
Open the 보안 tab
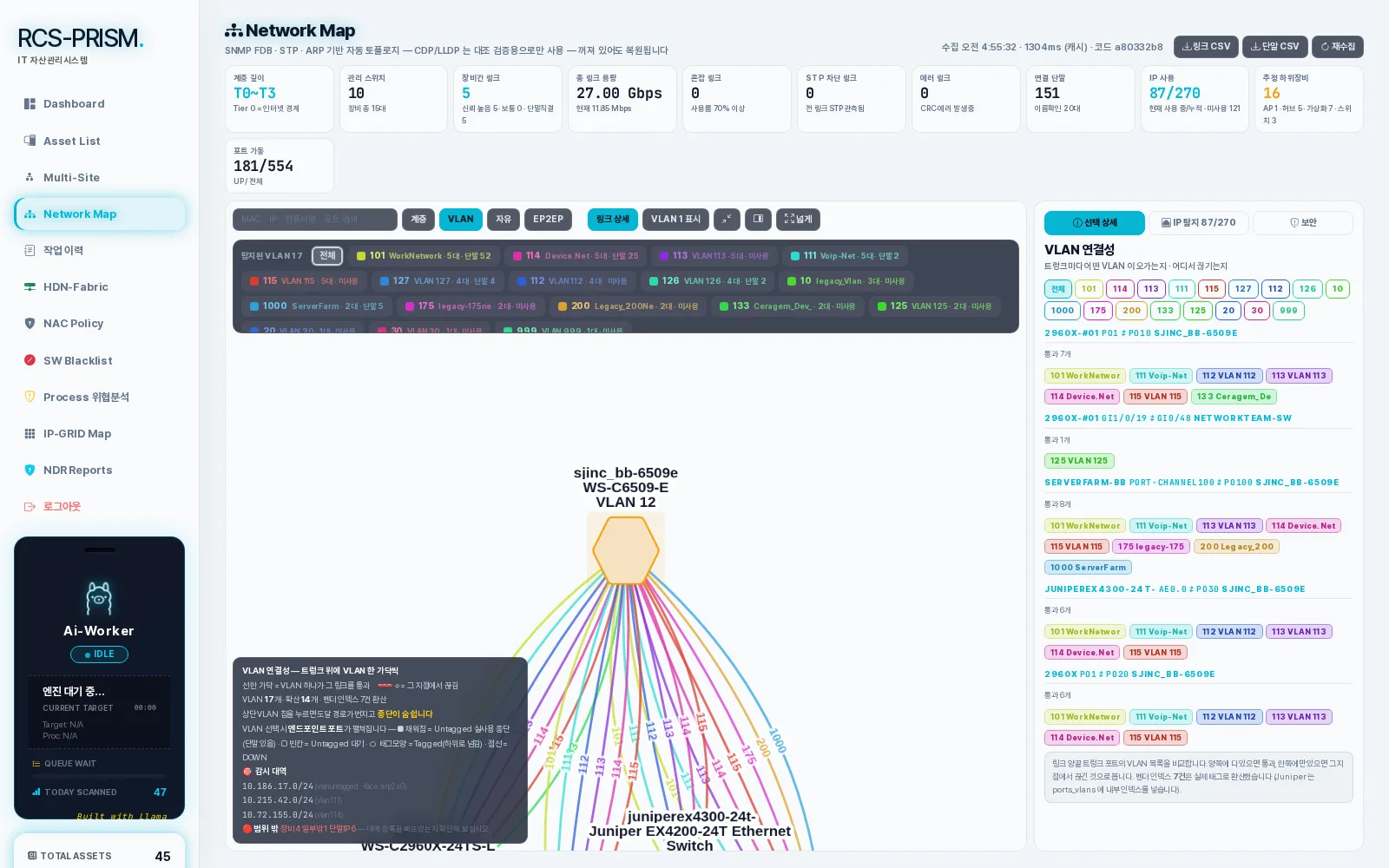(x=1303, y=223)
